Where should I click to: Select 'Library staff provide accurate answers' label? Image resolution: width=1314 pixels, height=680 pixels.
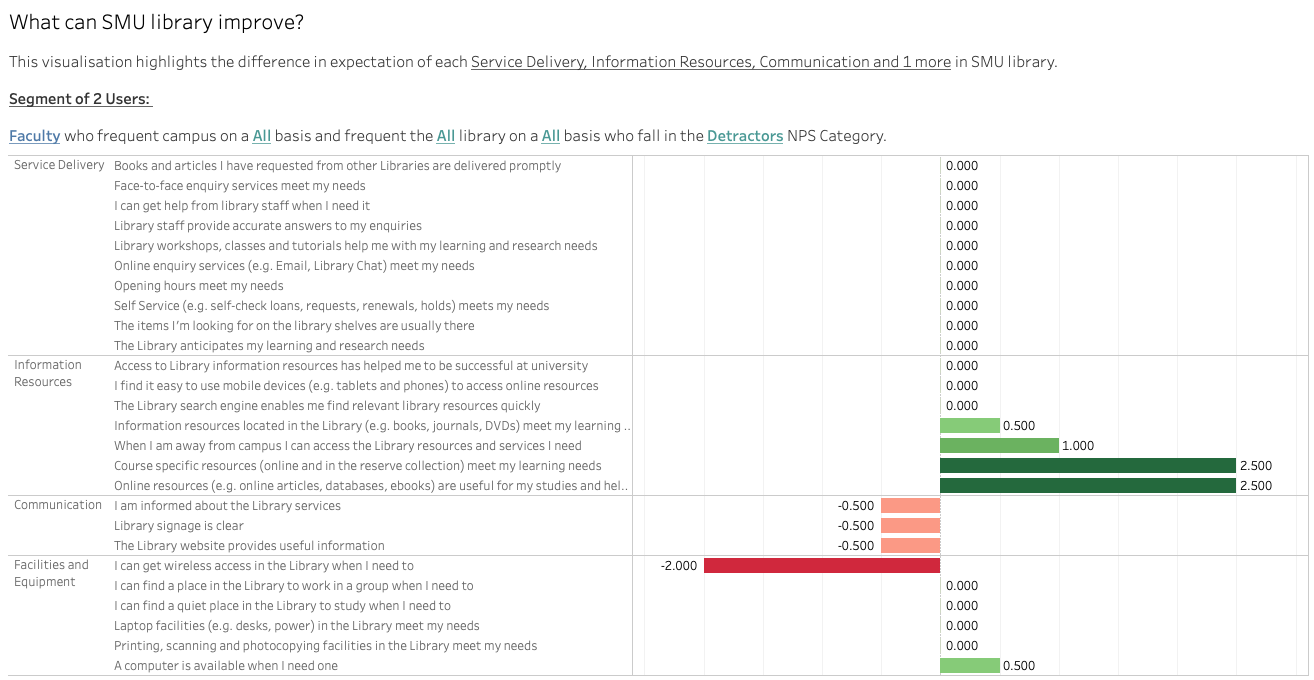(x=268, y=226)
